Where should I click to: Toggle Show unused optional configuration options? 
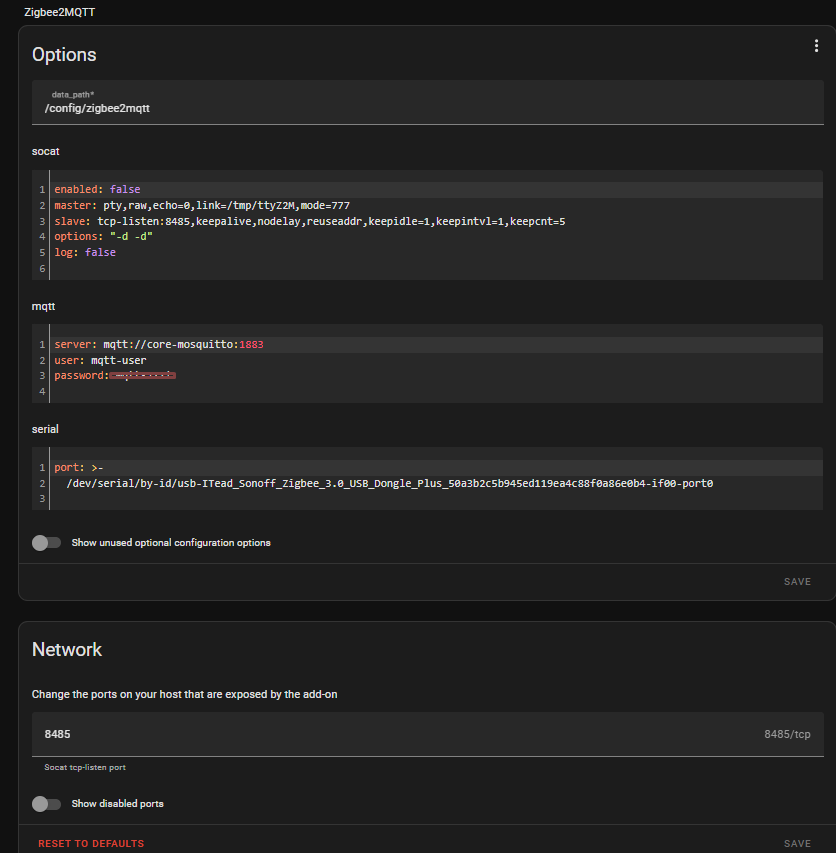click(x=46, y=543)
